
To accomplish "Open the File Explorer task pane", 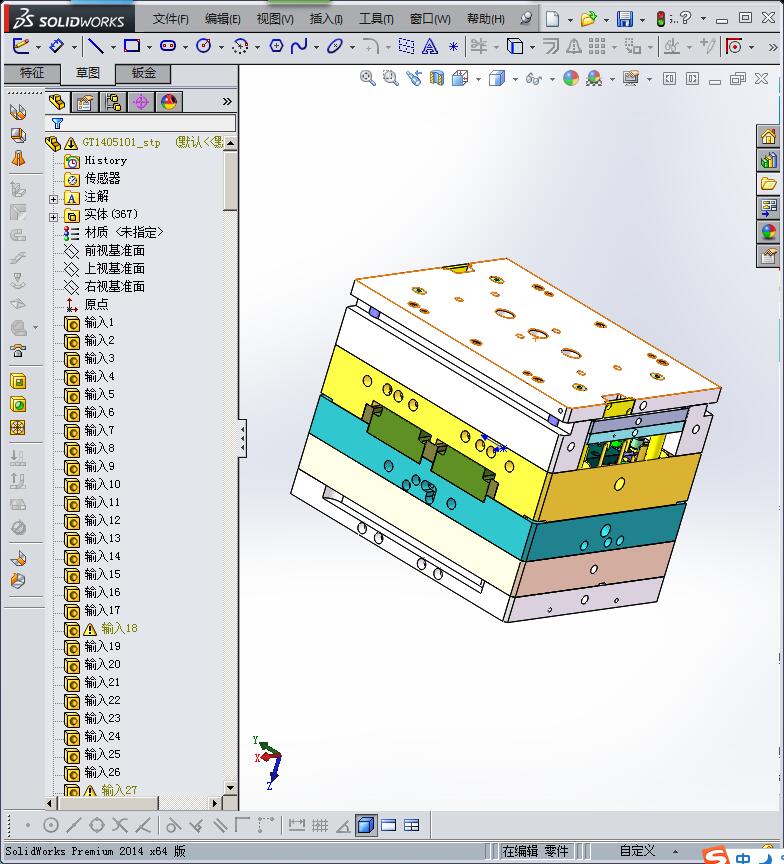I will (x=768, y=183).
